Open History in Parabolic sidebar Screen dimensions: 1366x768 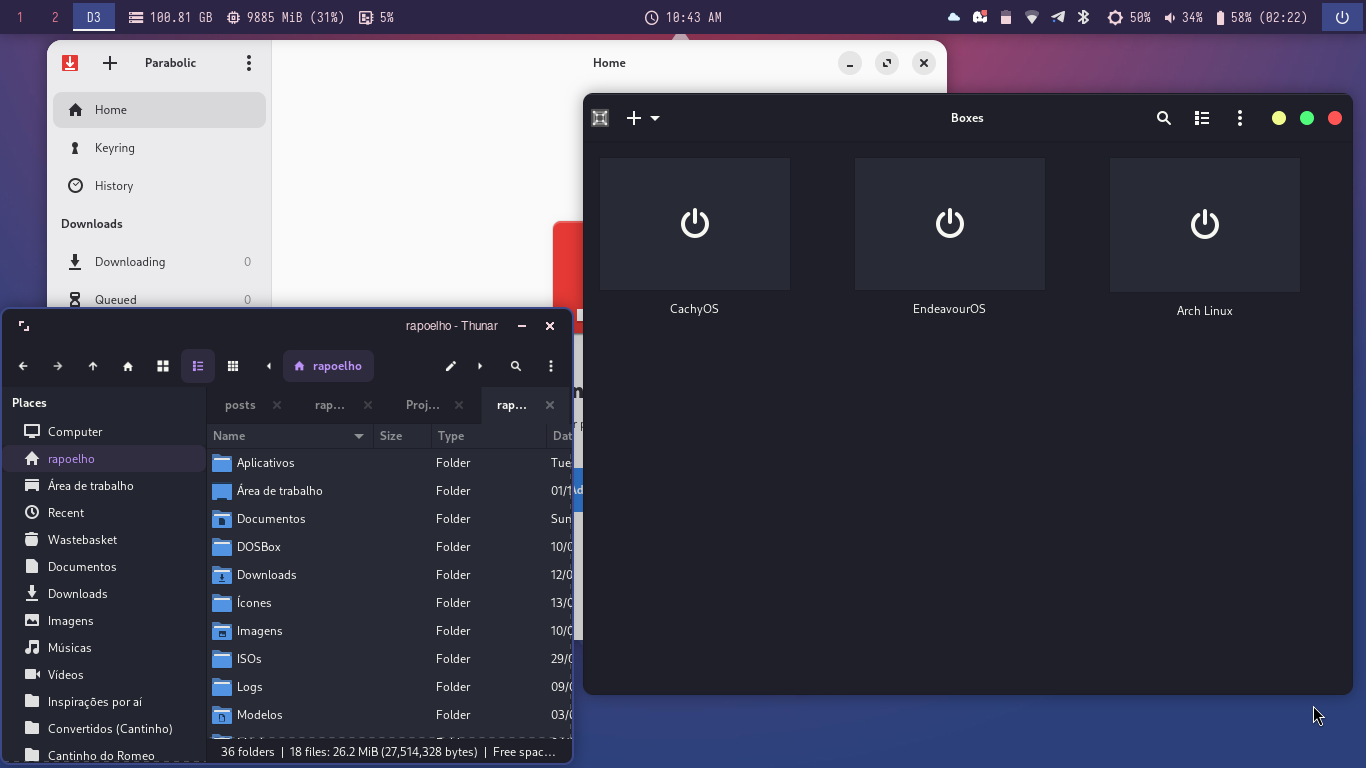point(159,186)
